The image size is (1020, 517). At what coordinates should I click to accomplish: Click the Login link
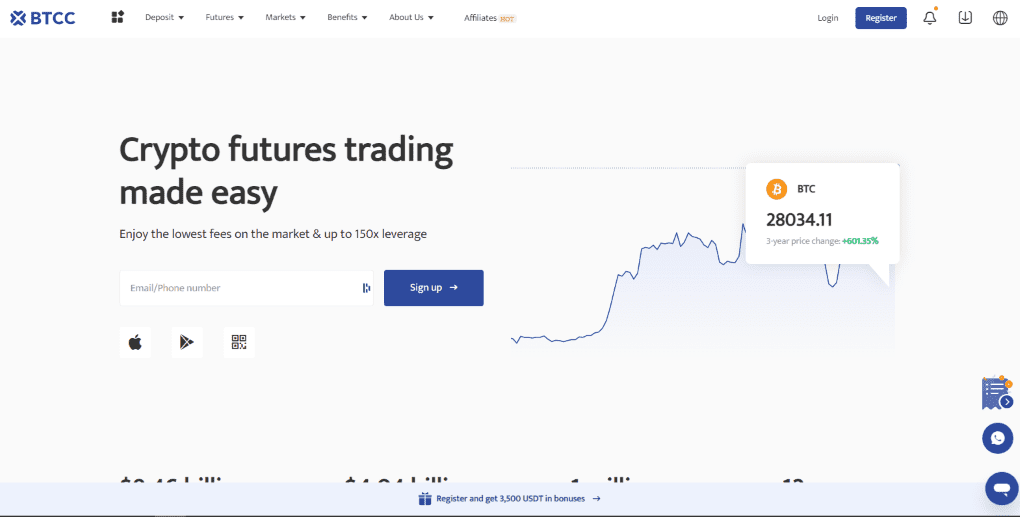828,18
